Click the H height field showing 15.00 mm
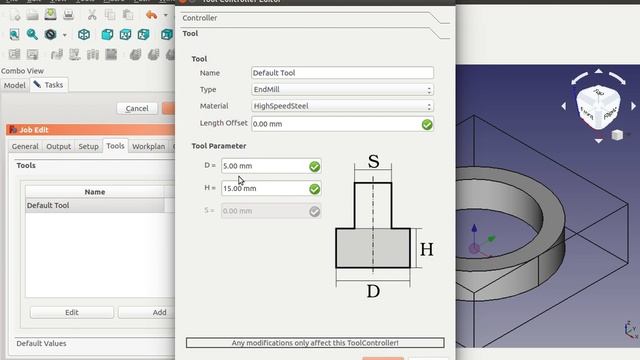 click(x=271, y=189)
